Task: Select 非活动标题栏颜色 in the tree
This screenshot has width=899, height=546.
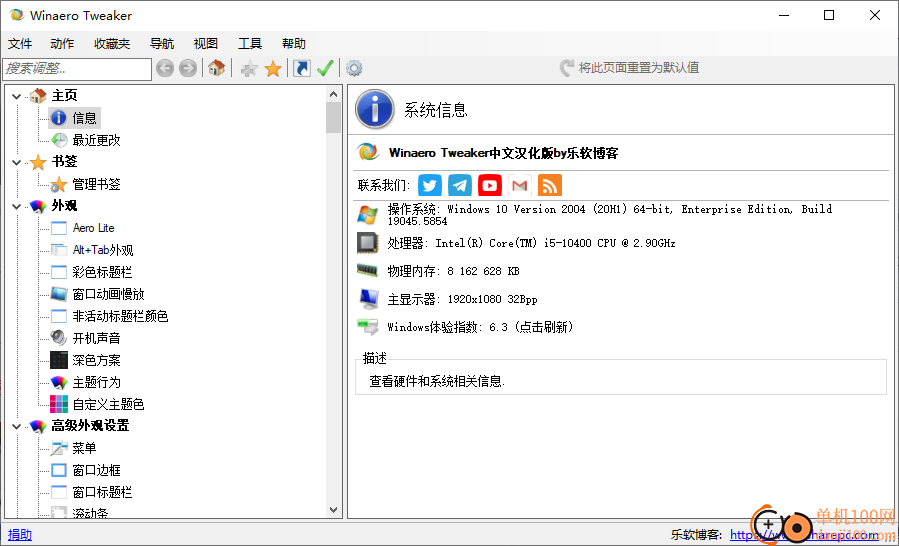Action: (x=120, y=317)
